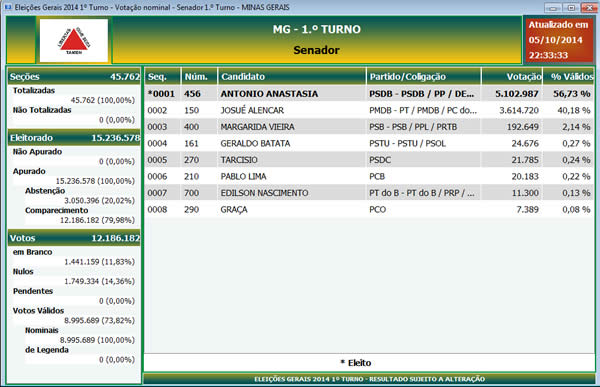The image size is (600, 387).
Task: Sort by the Votação column header
Action: coord(512,77)
